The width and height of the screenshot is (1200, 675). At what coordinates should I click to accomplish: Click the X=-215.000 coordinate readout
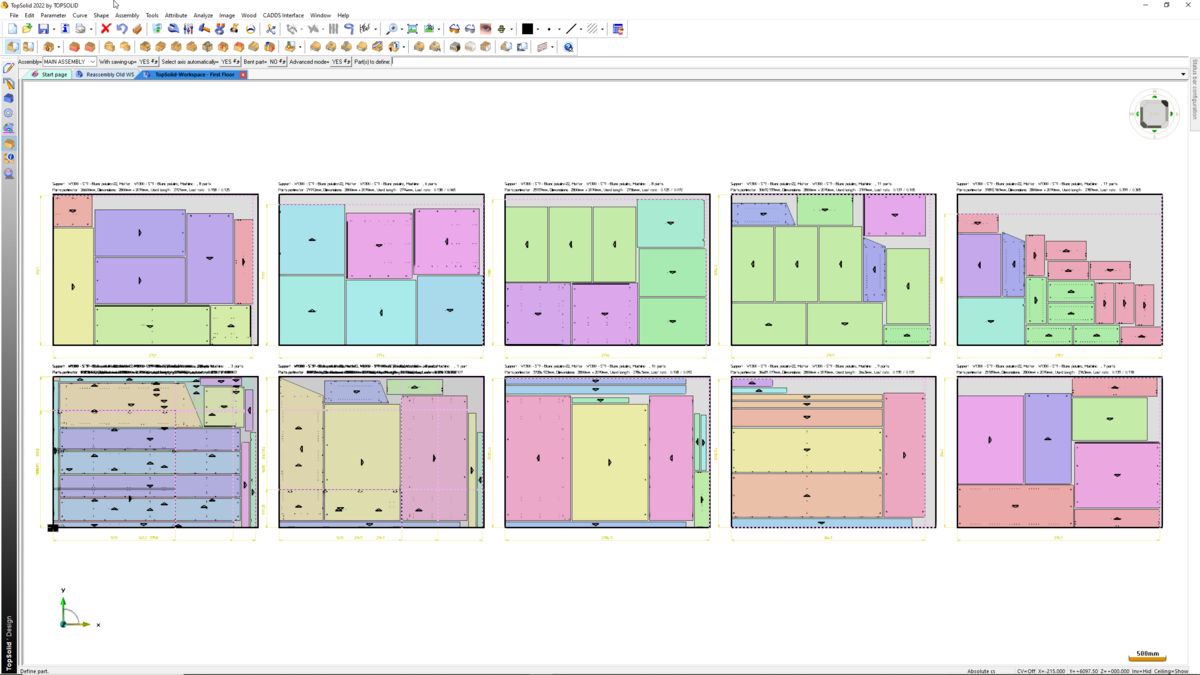tap(1052, 671)
